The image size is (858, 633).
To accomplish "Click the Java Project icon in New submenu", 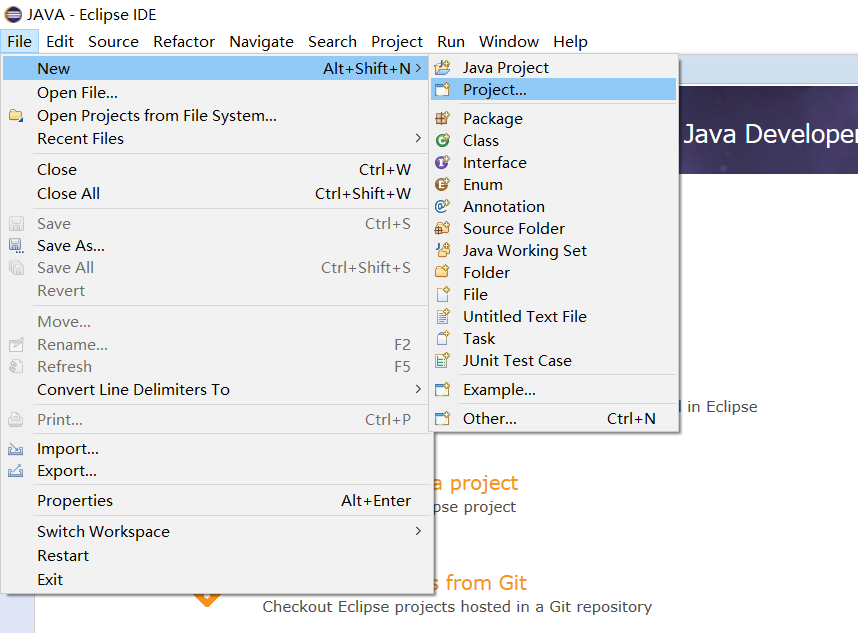I will 442,67.
